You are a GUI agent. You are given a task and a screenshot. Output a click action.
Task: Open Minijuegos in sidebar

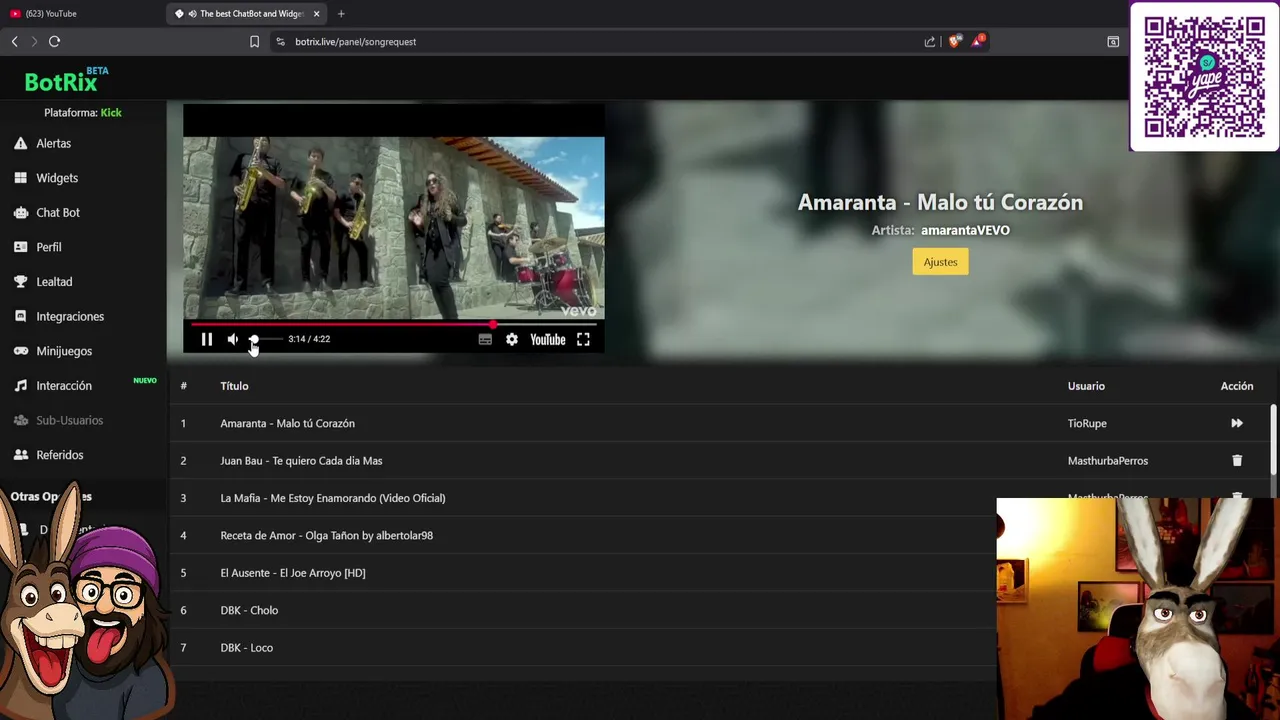(x=64, y=351)
